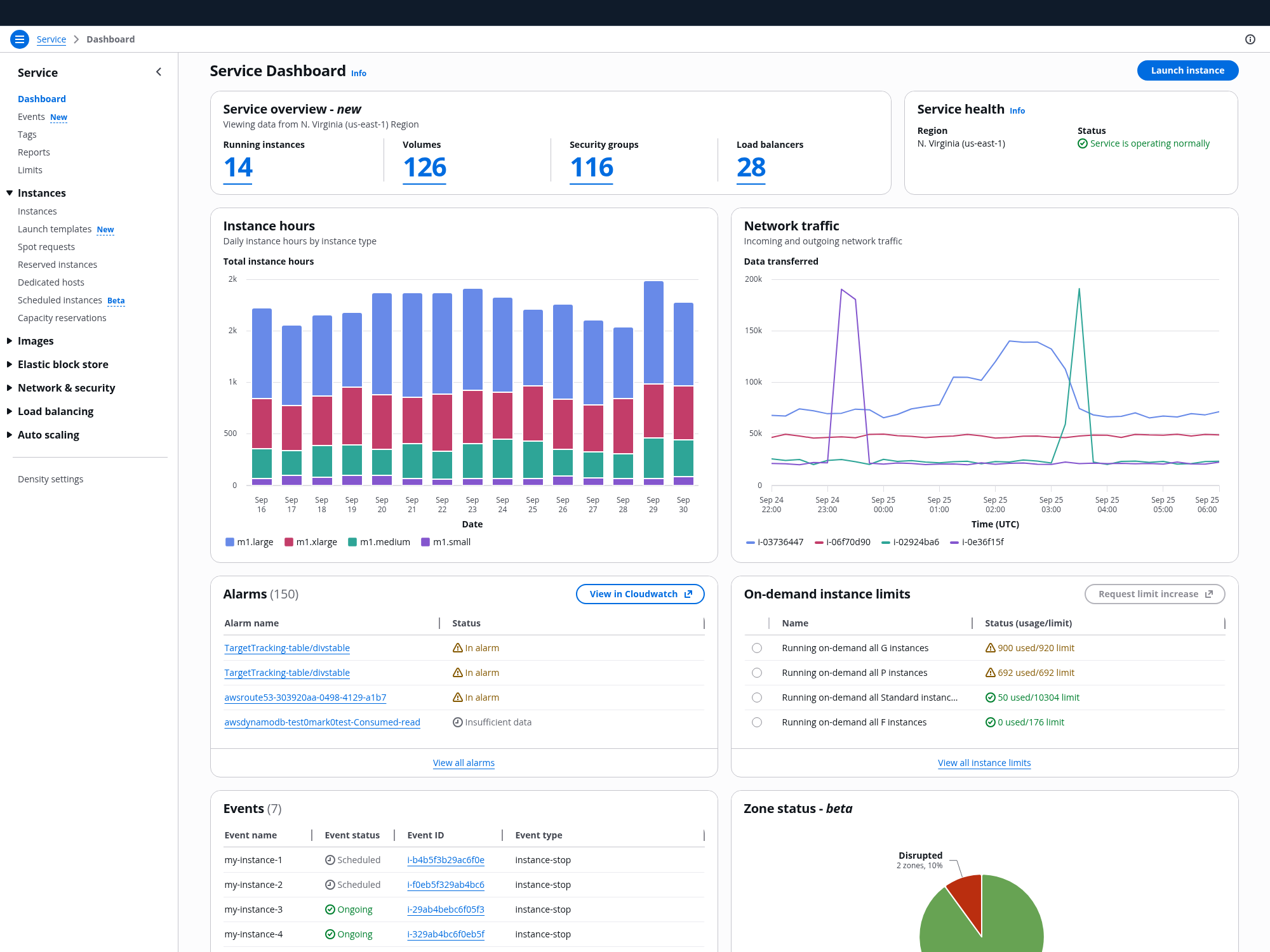1270x952 pixels.
Task: Click the Insufficient data clock icon
Action: click(x=457, y=722)
